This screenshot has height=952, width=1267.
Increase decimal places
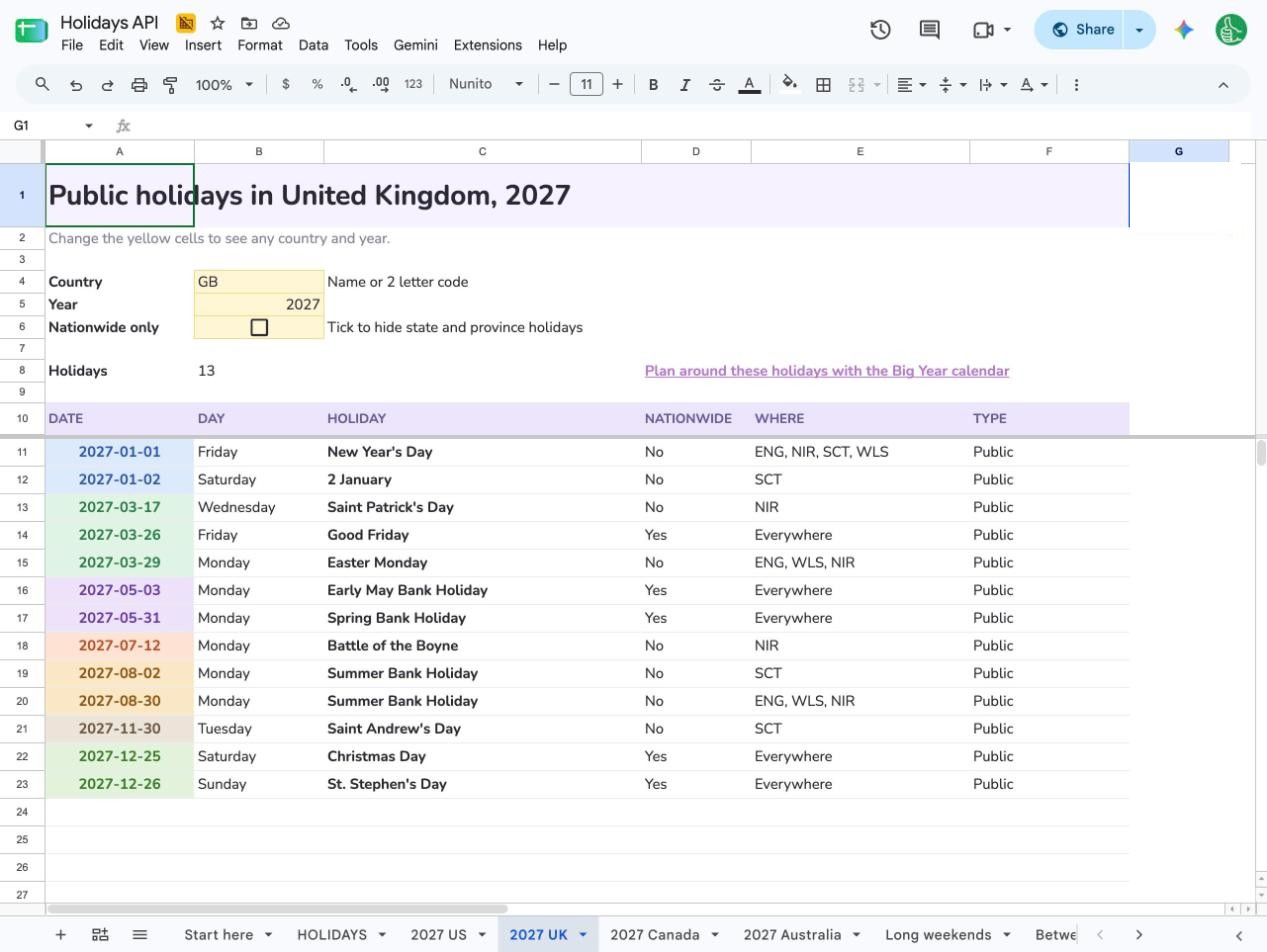(x=380, y=85)
